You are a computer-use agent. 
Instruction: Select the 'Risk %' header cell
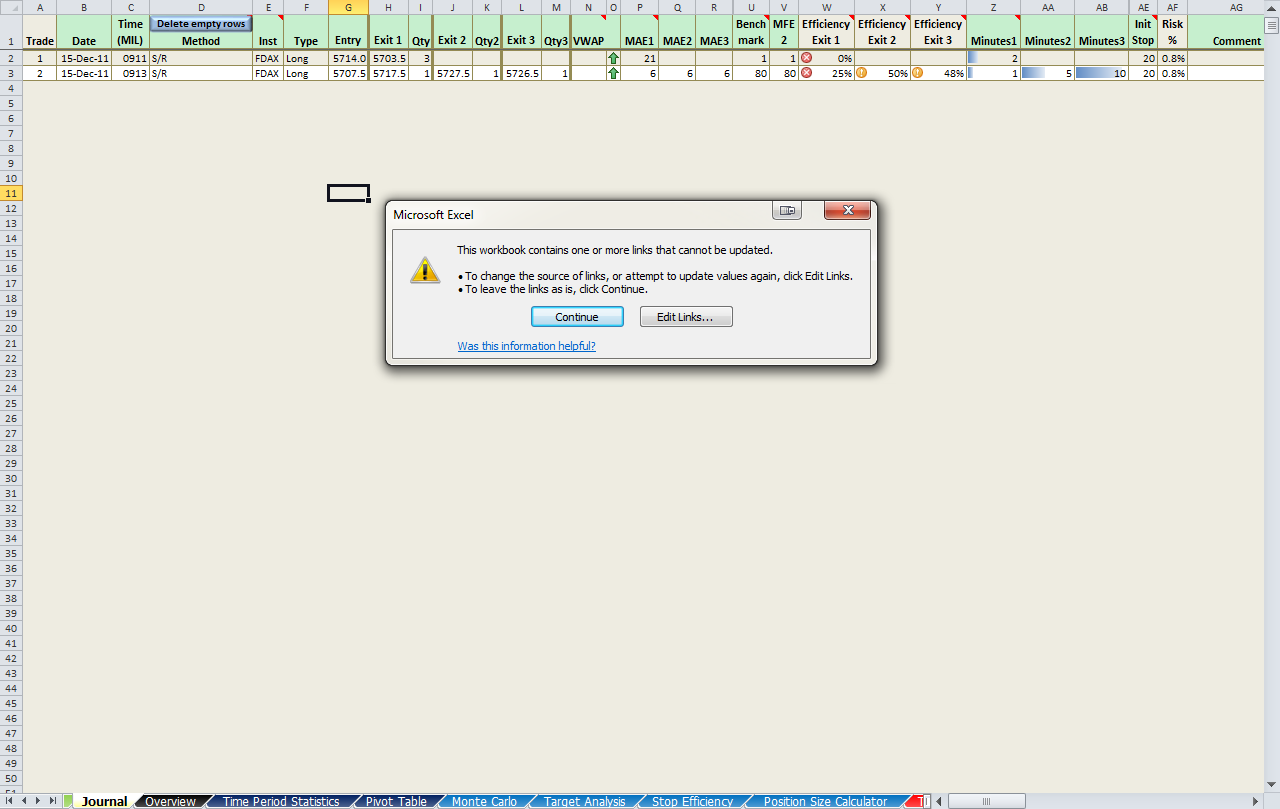pos(1173,33)
